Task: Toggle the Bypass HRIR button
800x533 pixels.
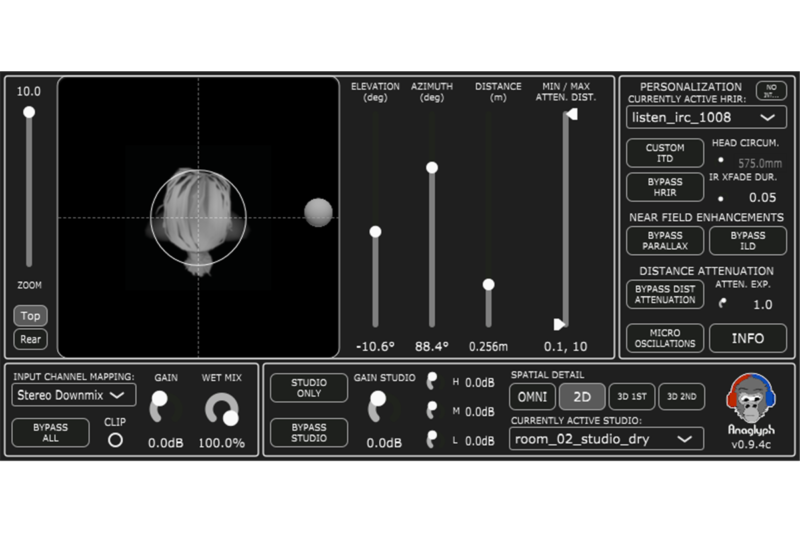Action: coord(665,187)
